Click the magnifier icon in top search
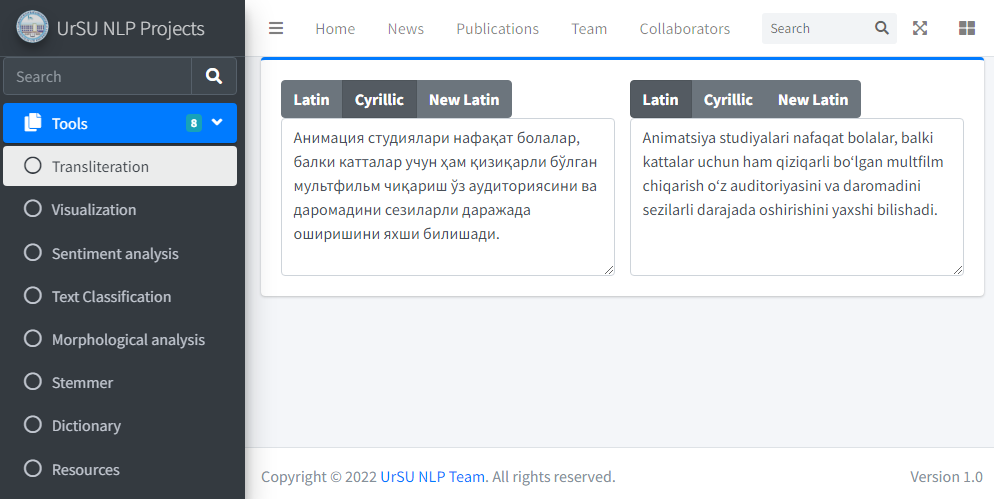This screenshot has height=499, width=994. (881, 28)
